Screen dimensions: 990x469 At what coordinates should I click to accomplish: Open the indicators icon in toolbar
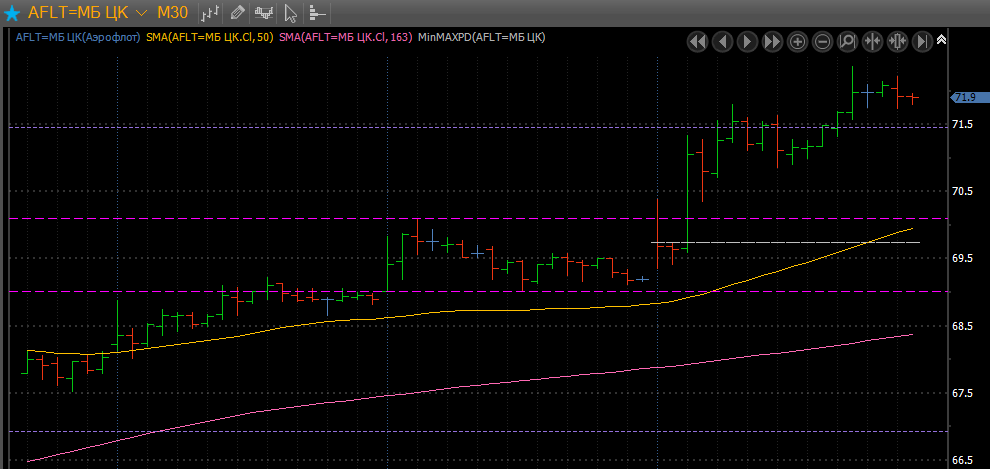click(264, 13)
